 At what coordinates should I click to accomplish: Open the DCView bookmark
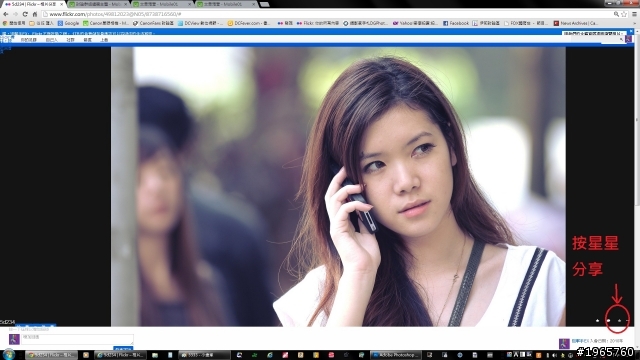click(x=200, y=23)
